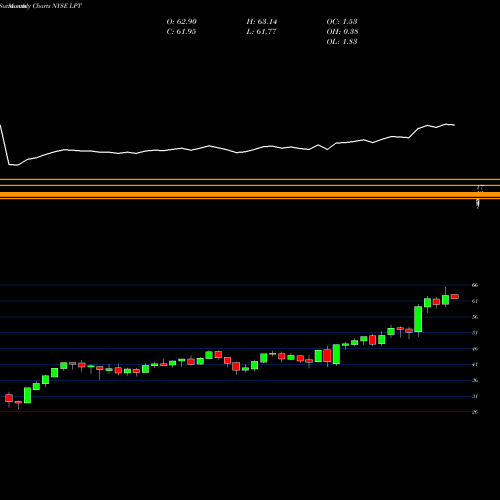The image size is (500, 500).
Task: Click the open price 'O: 62.90'
Action: pos(181,22)
